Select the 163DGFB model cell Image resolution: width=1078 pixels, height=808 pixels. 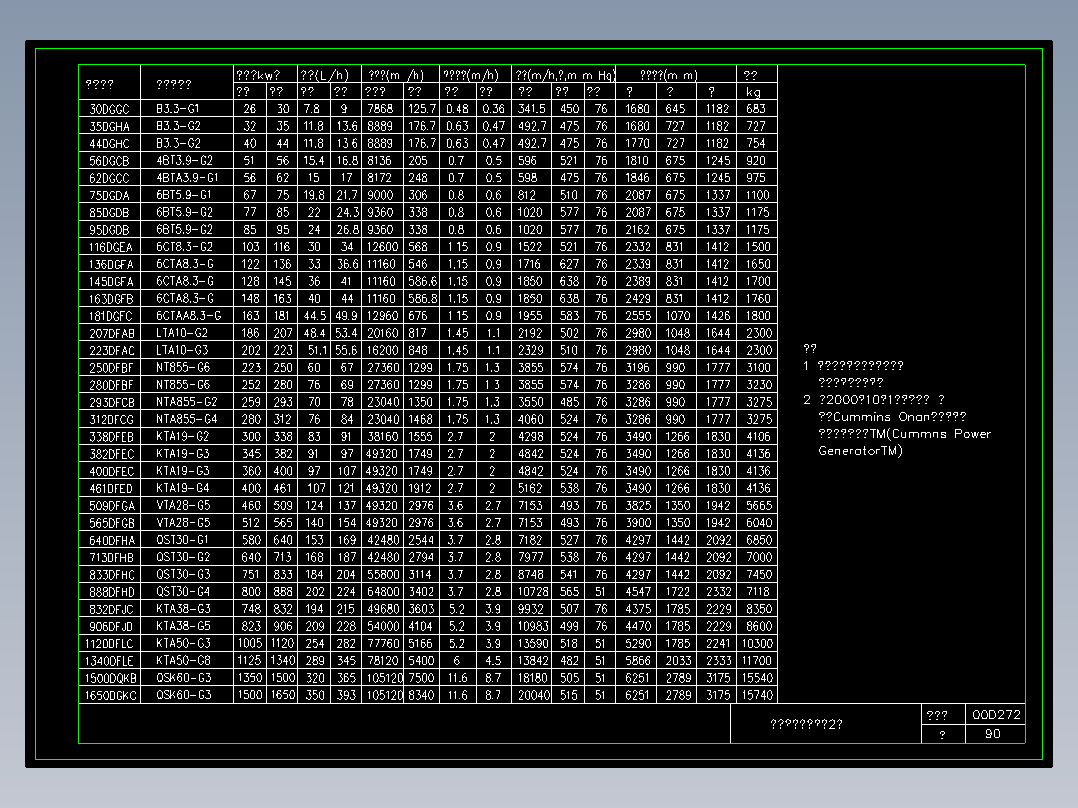[x=109, y=298]
